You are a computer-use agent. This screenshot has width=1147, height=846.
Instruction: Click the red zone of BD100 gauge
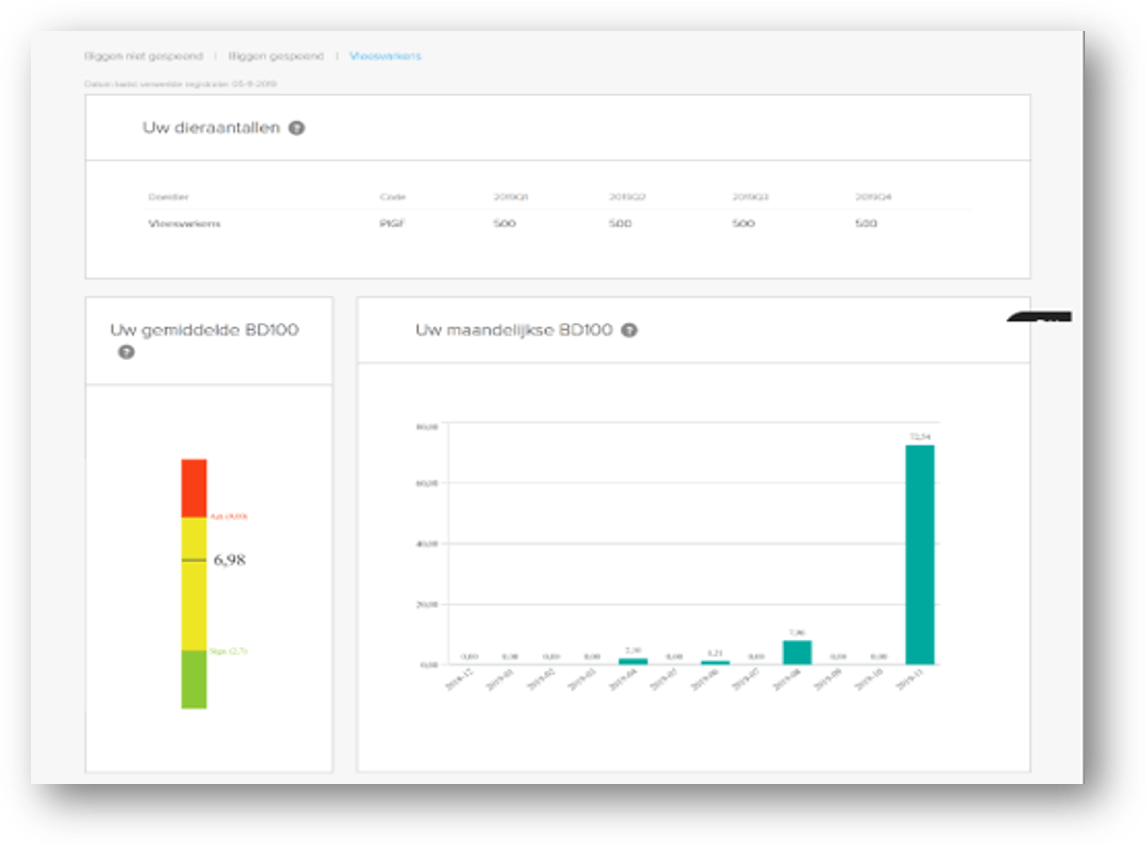(194, 487)
